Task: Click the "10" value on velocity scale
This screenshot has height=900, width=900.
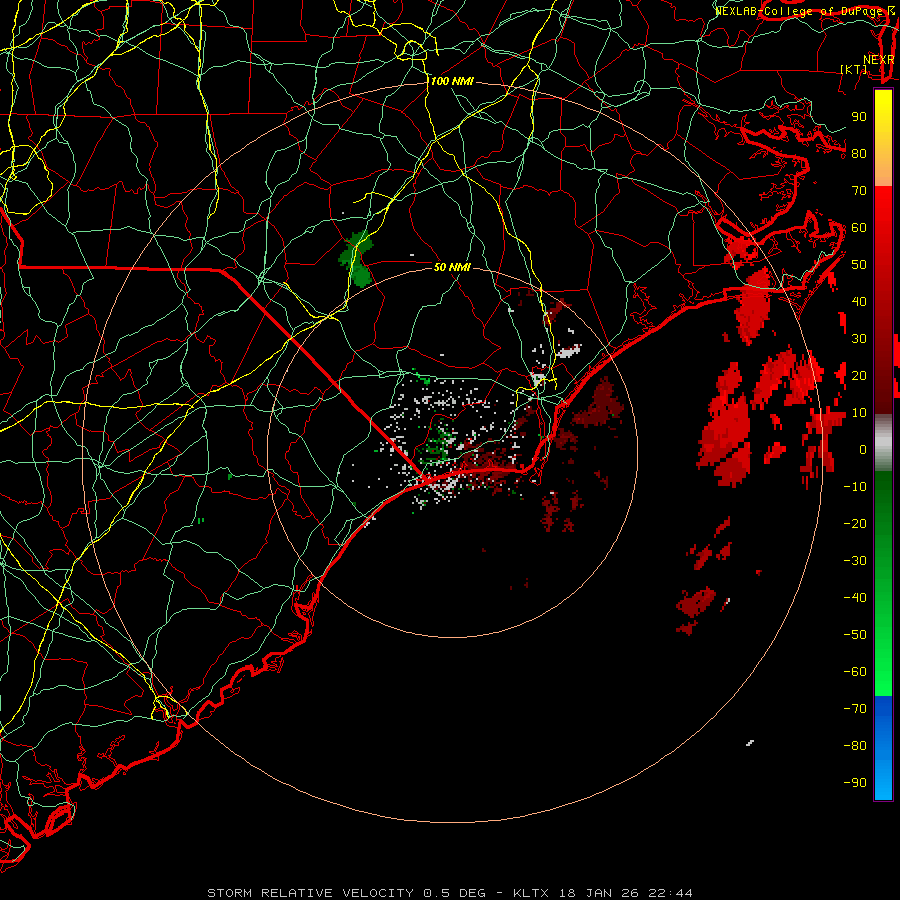Action: (859, 413)
